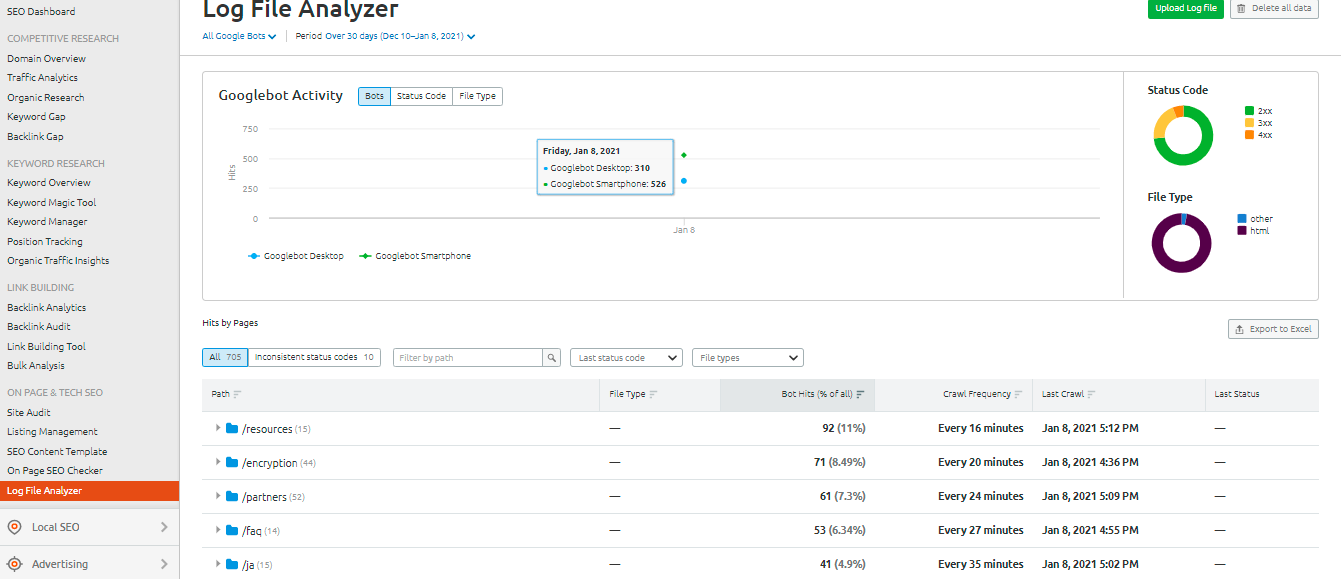Switch chart to Bots tab
Image resolution: width=1341 pixels, height=579 pixels.
point(374,96)
